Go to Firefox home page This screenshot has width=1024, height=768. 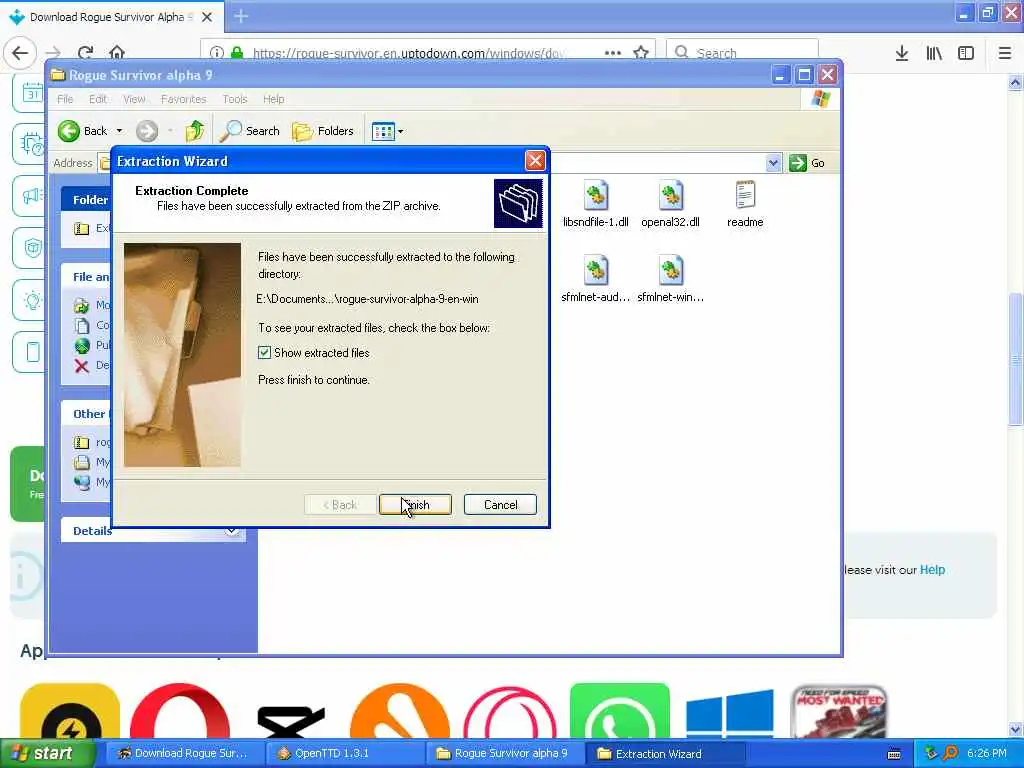click(117, 53)
